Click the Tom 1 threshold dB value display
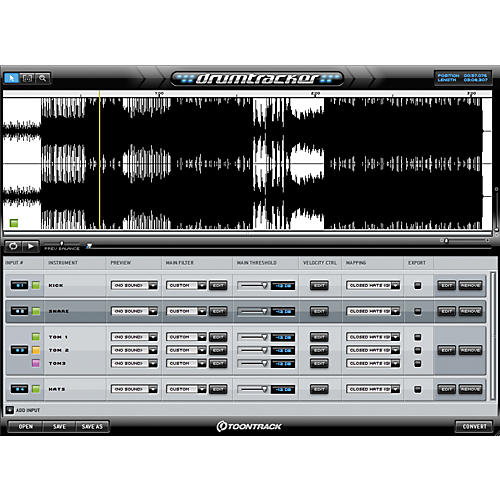 tap(283, 337)
